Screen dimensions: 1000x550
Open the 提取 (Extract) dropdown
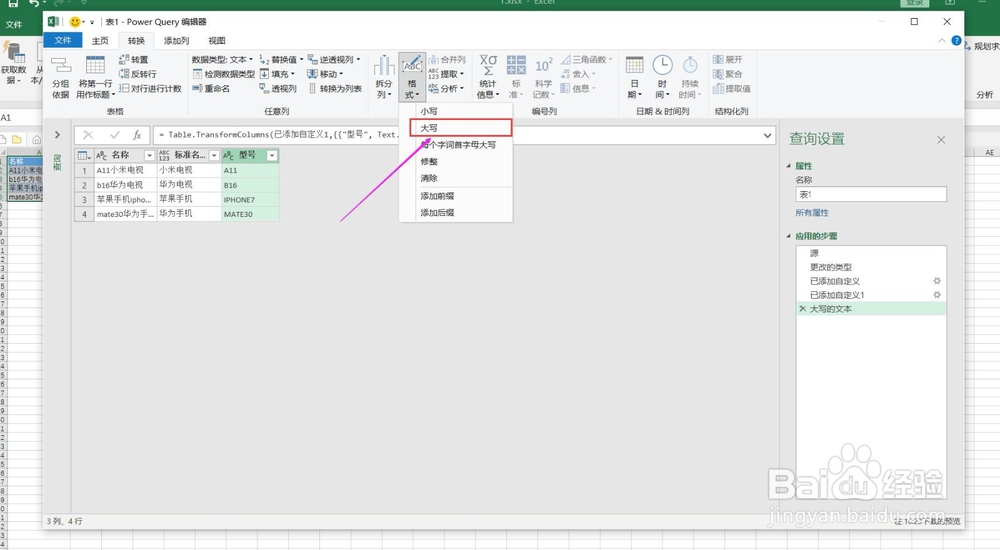(x=446, y=74)
